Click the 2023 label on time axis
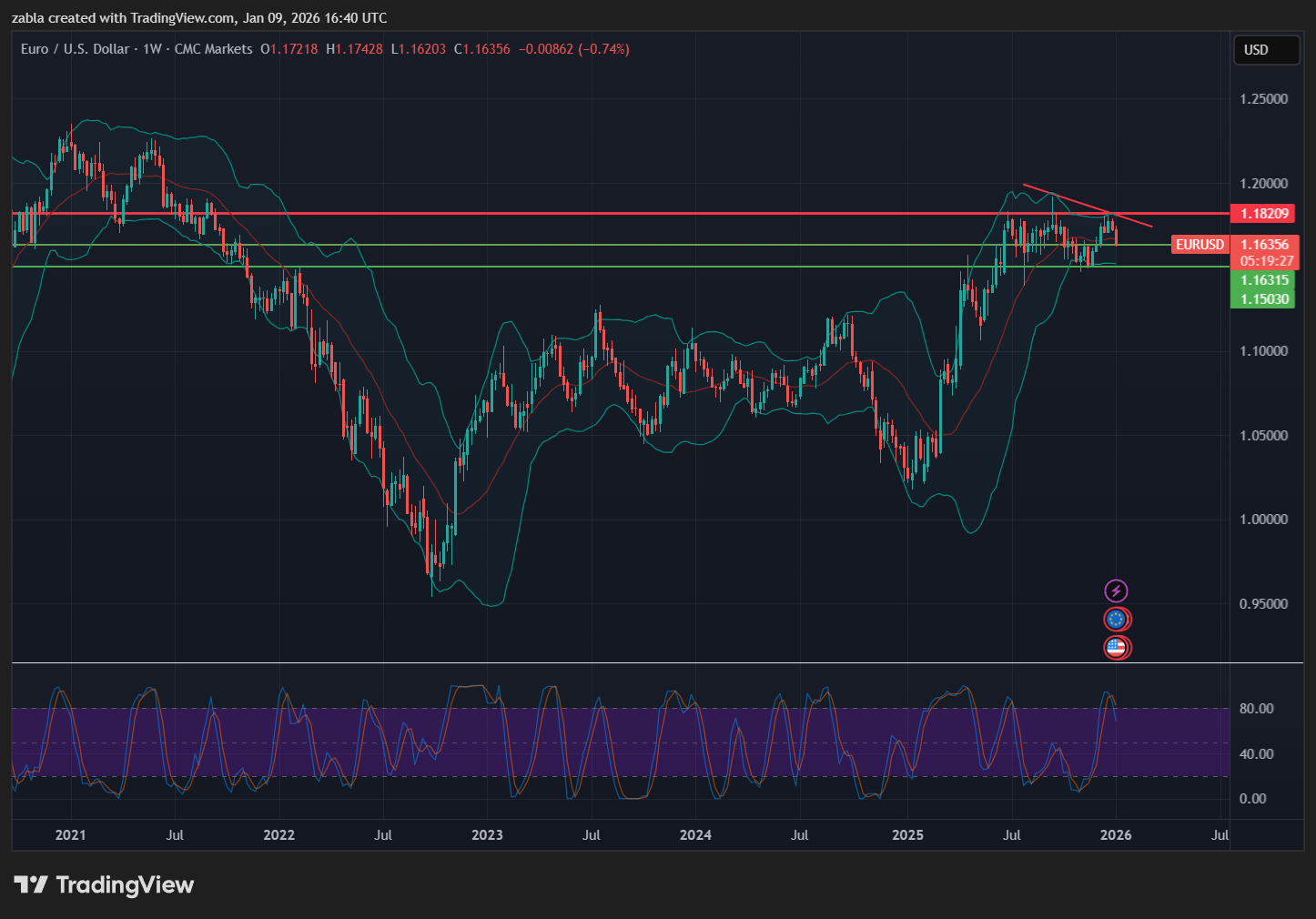 [x=487, y=834]
